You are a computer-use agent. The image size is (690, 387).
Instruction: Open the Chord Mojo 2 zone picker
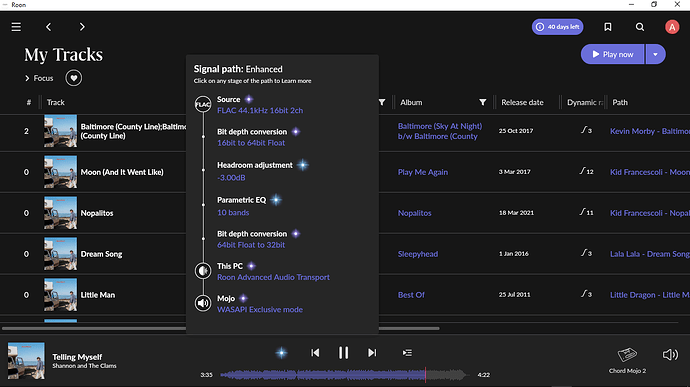tap(627, 360)
